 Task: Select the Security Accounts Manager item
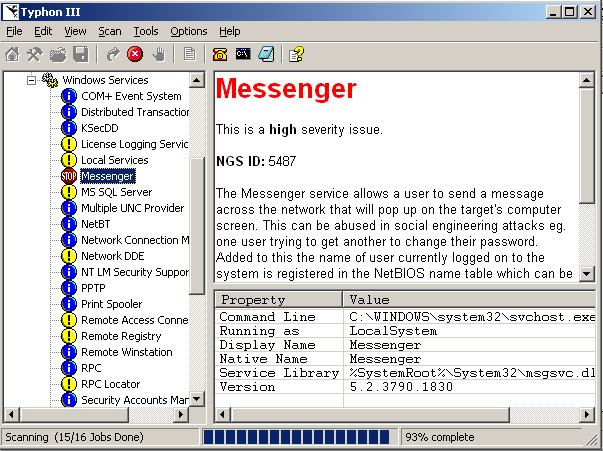pos(135,400)
